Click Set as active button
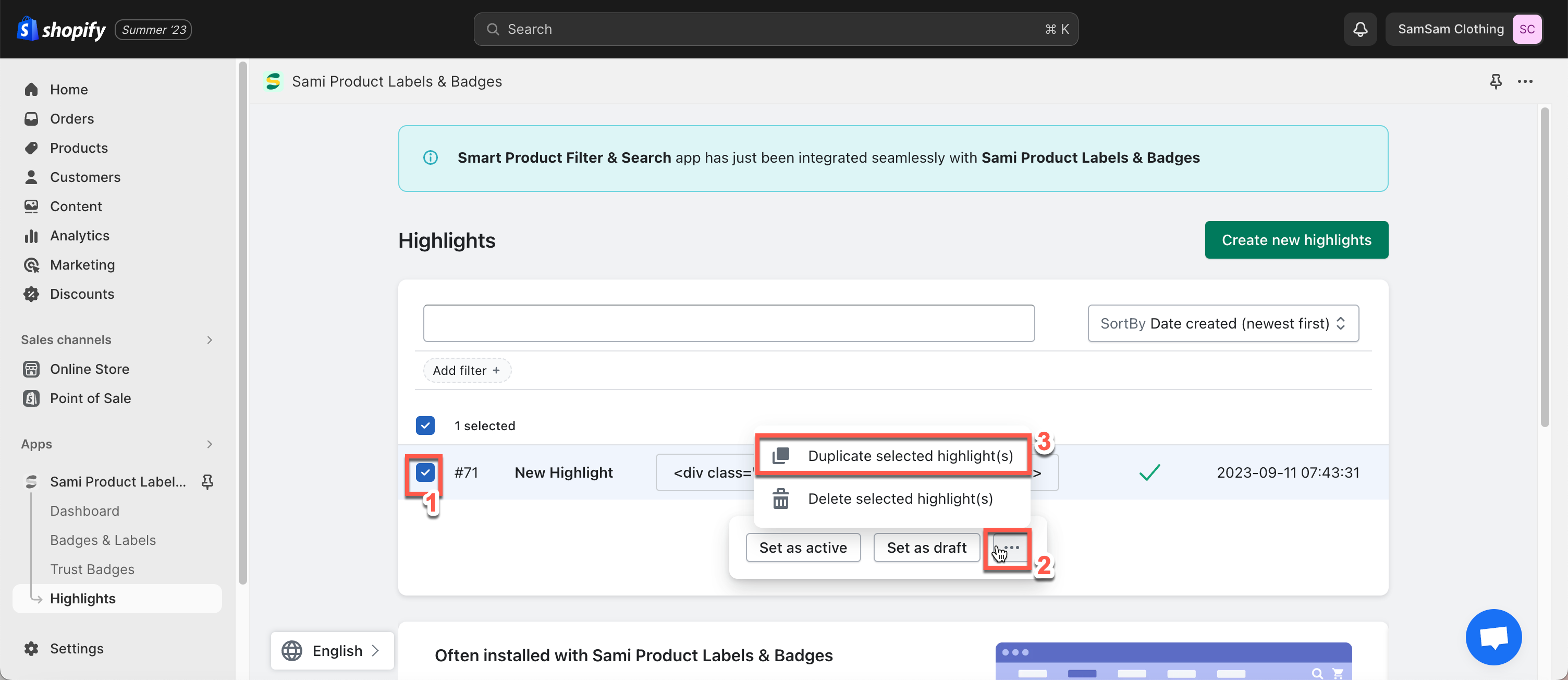 pos(803,548)
